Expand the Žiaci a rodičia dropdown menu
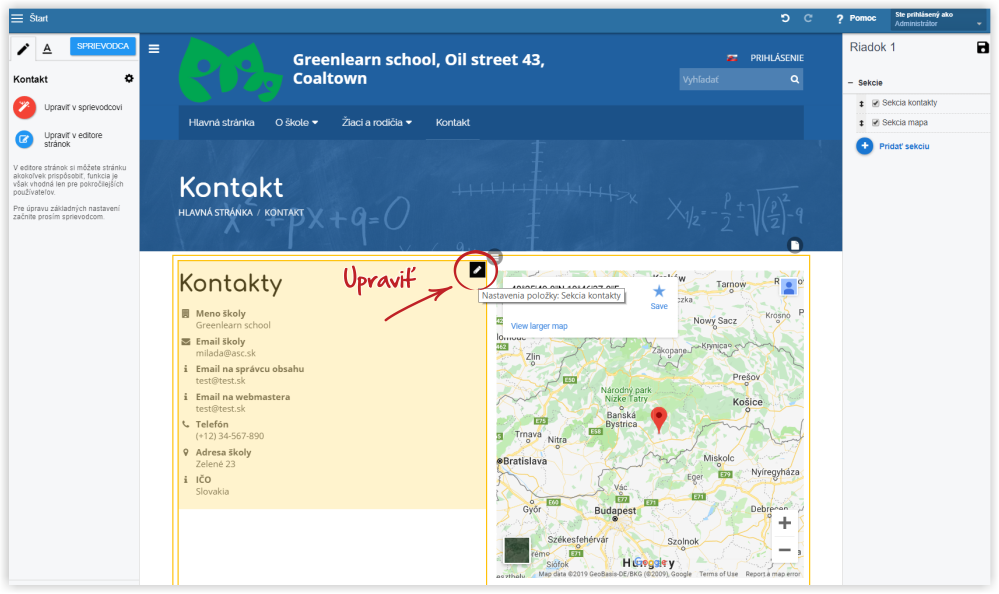999x594 pixels. click(377, 123)
